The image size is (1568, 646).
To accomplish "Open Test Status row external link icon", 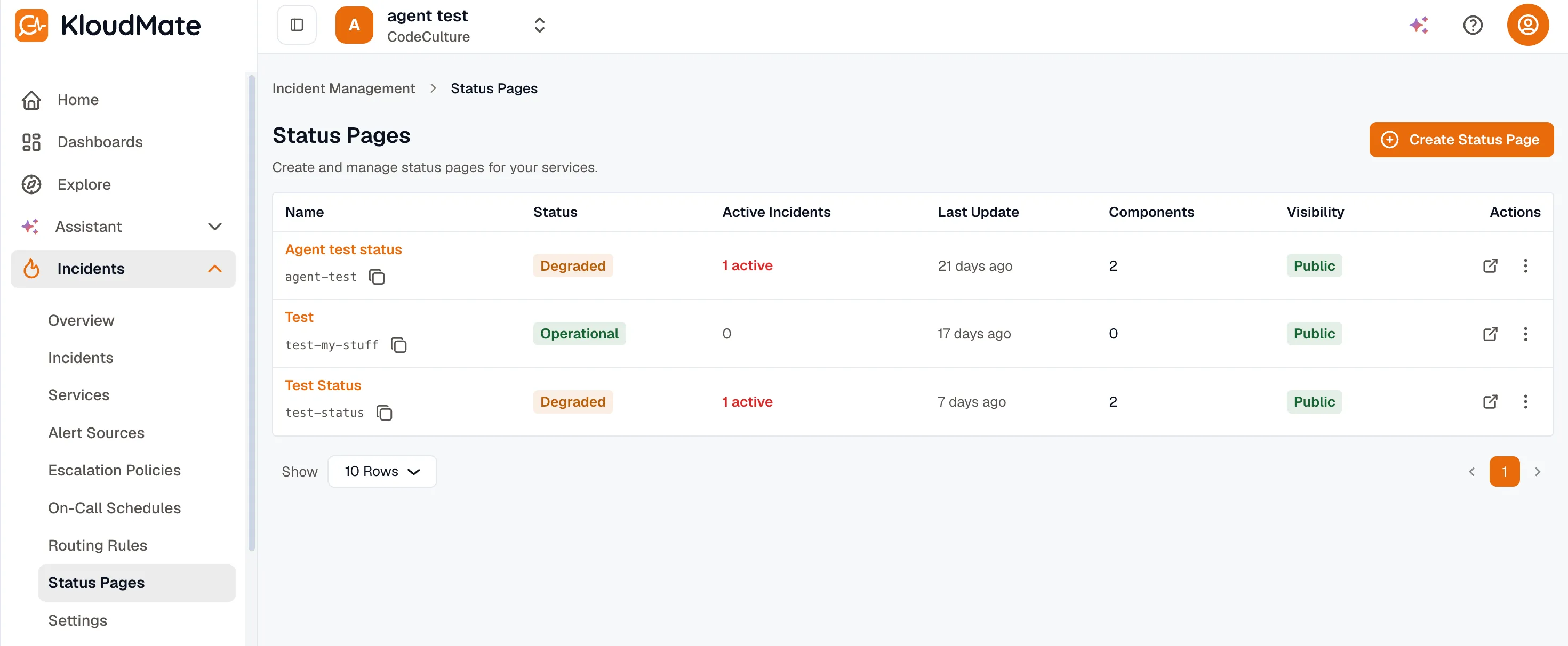I will pos(1490,401).
